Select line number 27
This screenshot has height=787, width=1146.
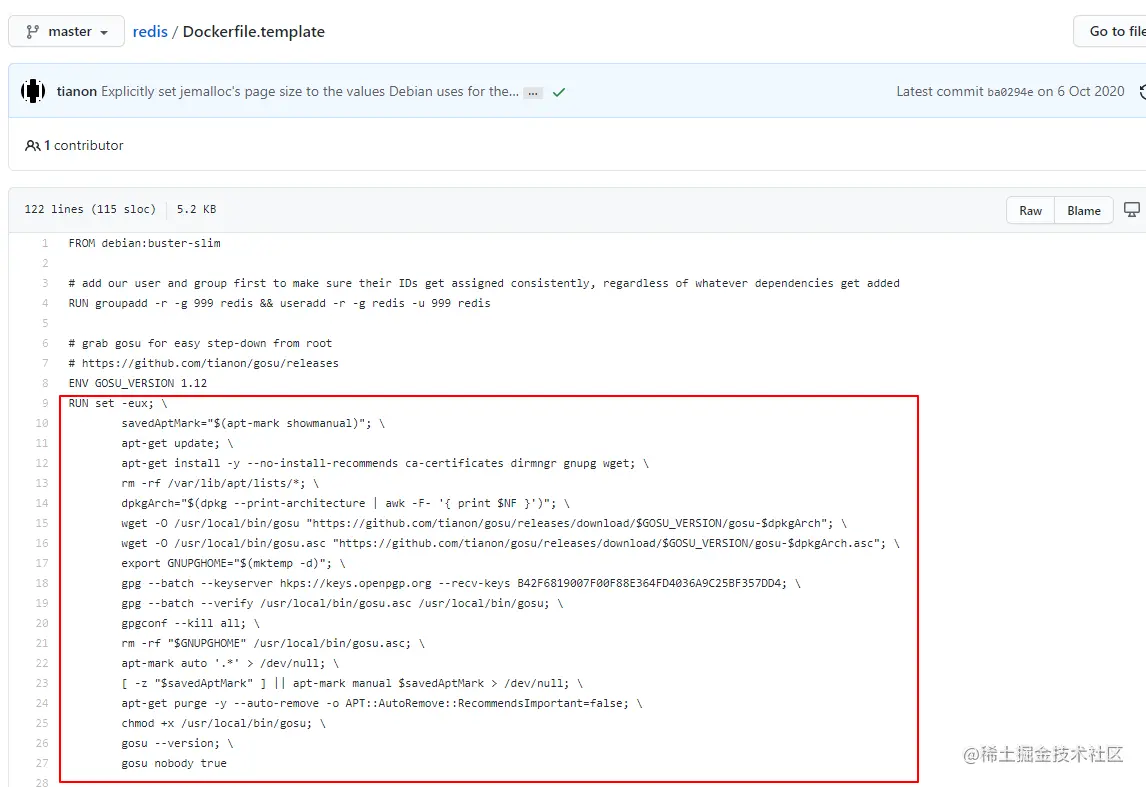point(42,763)
